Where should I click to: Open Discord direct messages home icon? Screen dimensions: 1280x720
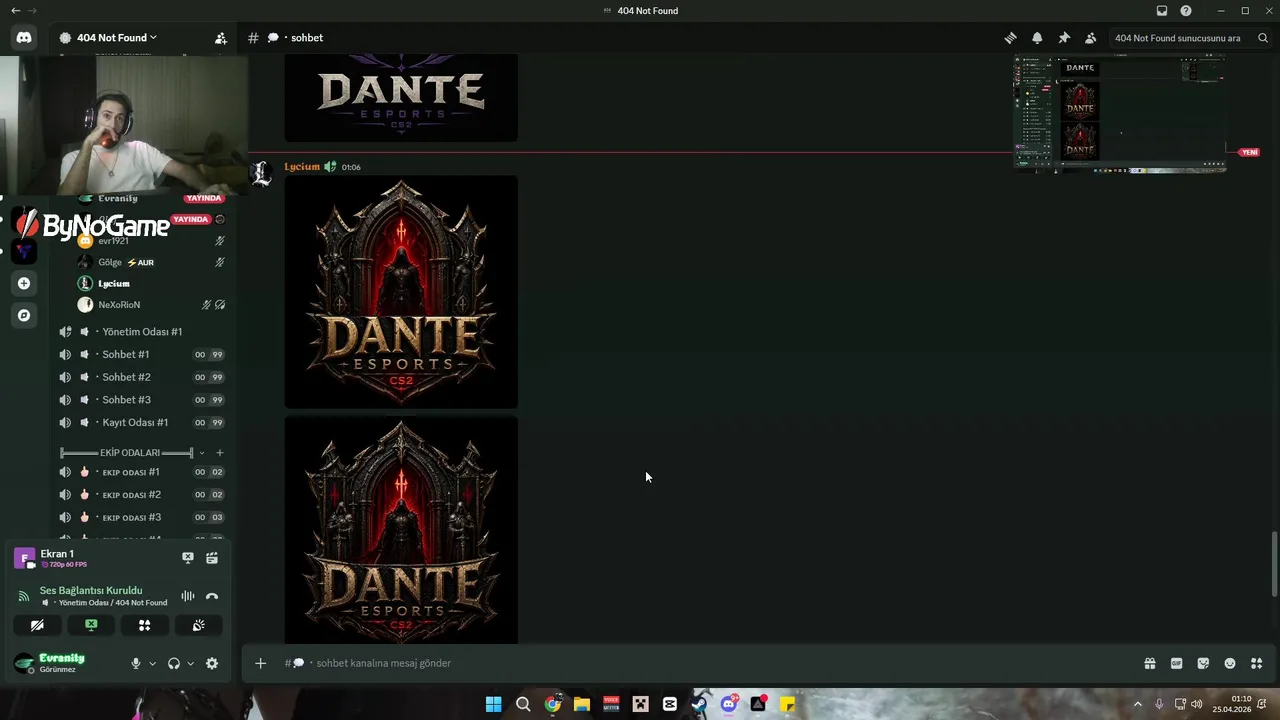[x=24, y=38]
